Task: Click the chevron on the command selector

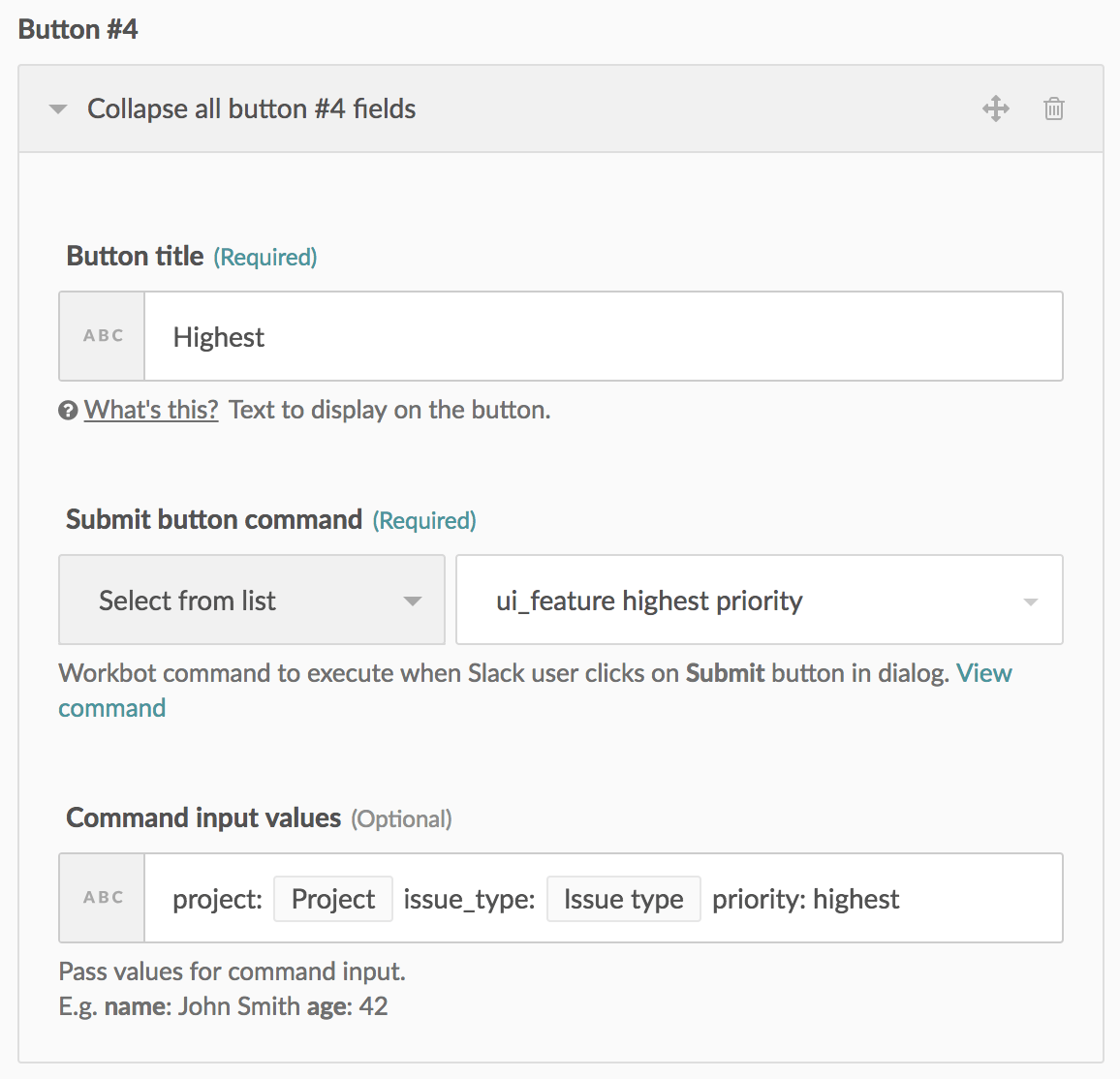Action: point(1029,600)
